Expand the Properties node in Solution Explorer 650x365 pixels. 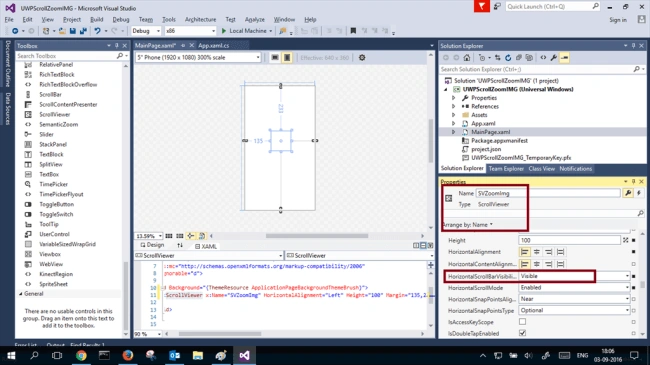click(454, 98)
